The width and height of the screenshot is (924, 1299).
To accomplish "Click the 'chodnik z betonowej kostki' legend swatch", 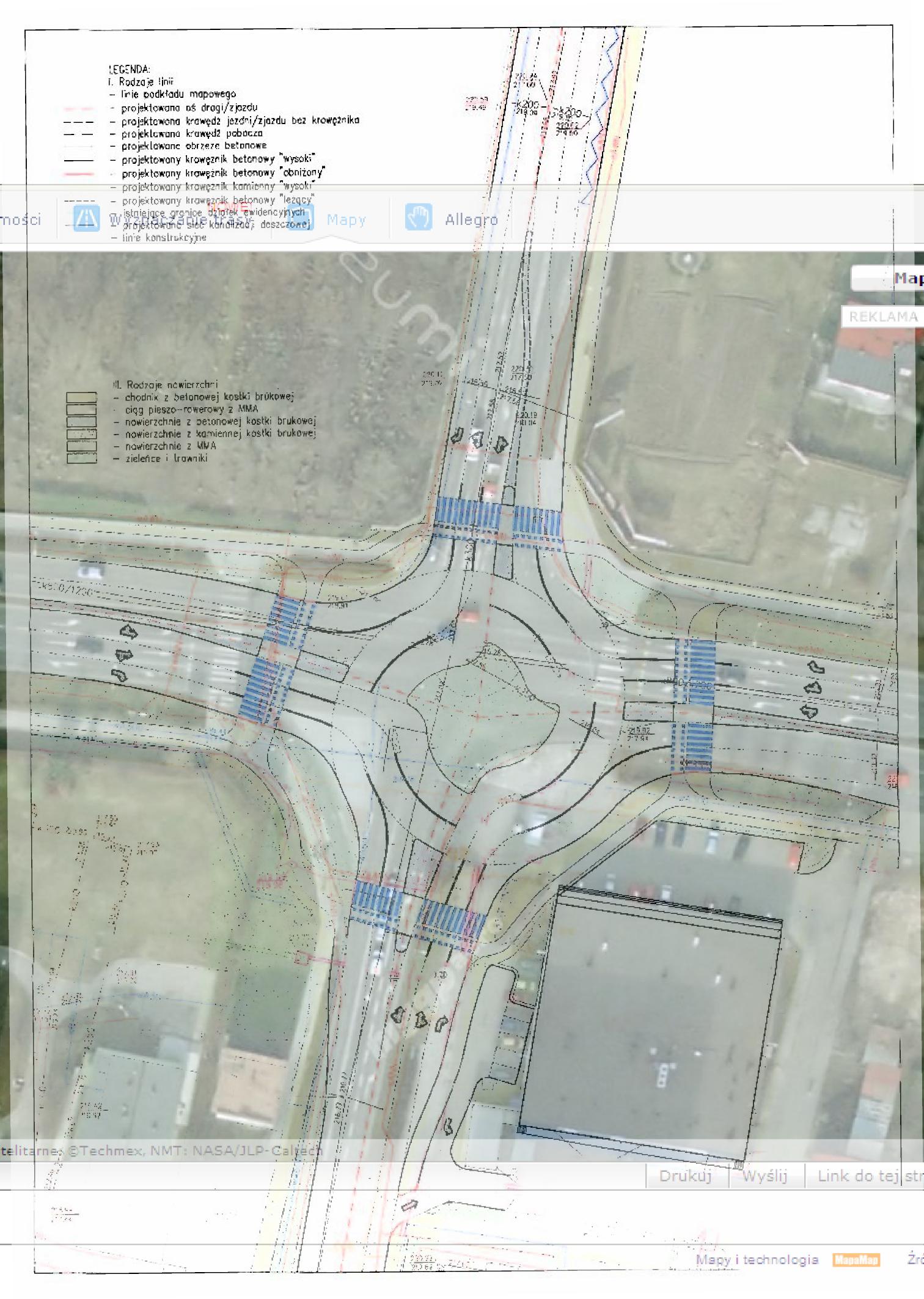I will pos(81,397).
